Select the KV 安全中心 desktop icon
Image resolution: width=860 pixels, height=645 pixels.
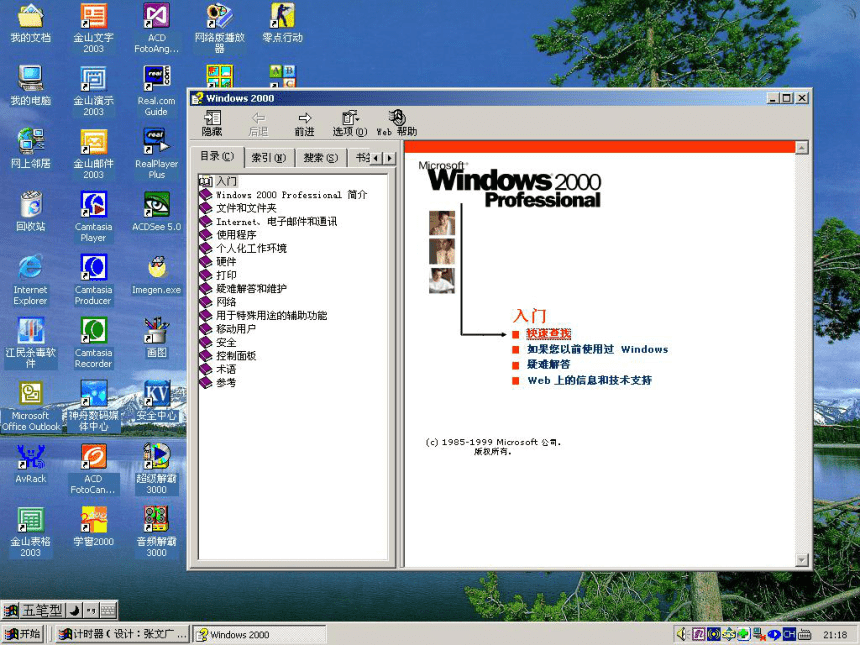[156, 401]
